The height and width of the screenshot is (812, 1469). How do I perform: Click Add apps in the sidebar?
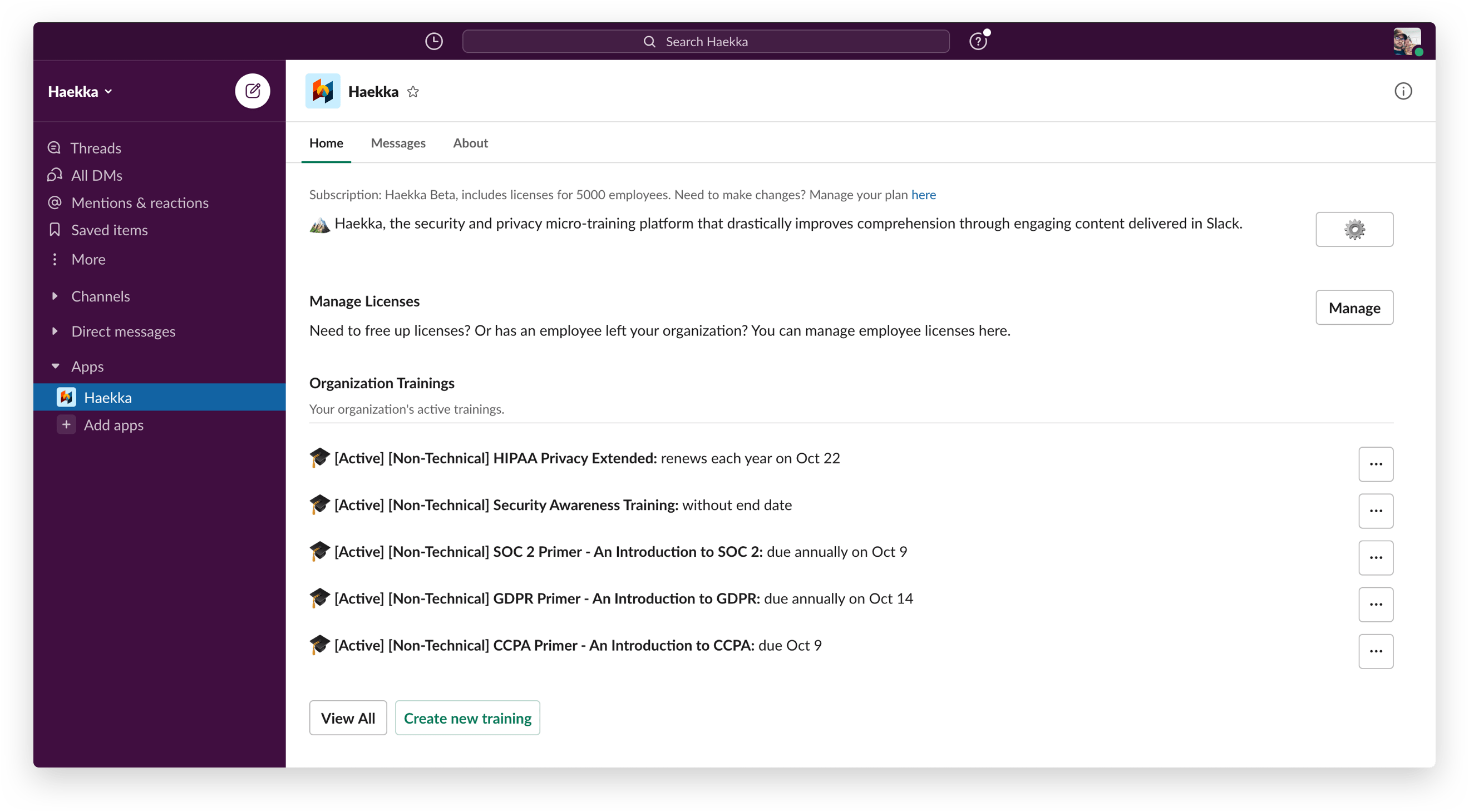[114, 424]
